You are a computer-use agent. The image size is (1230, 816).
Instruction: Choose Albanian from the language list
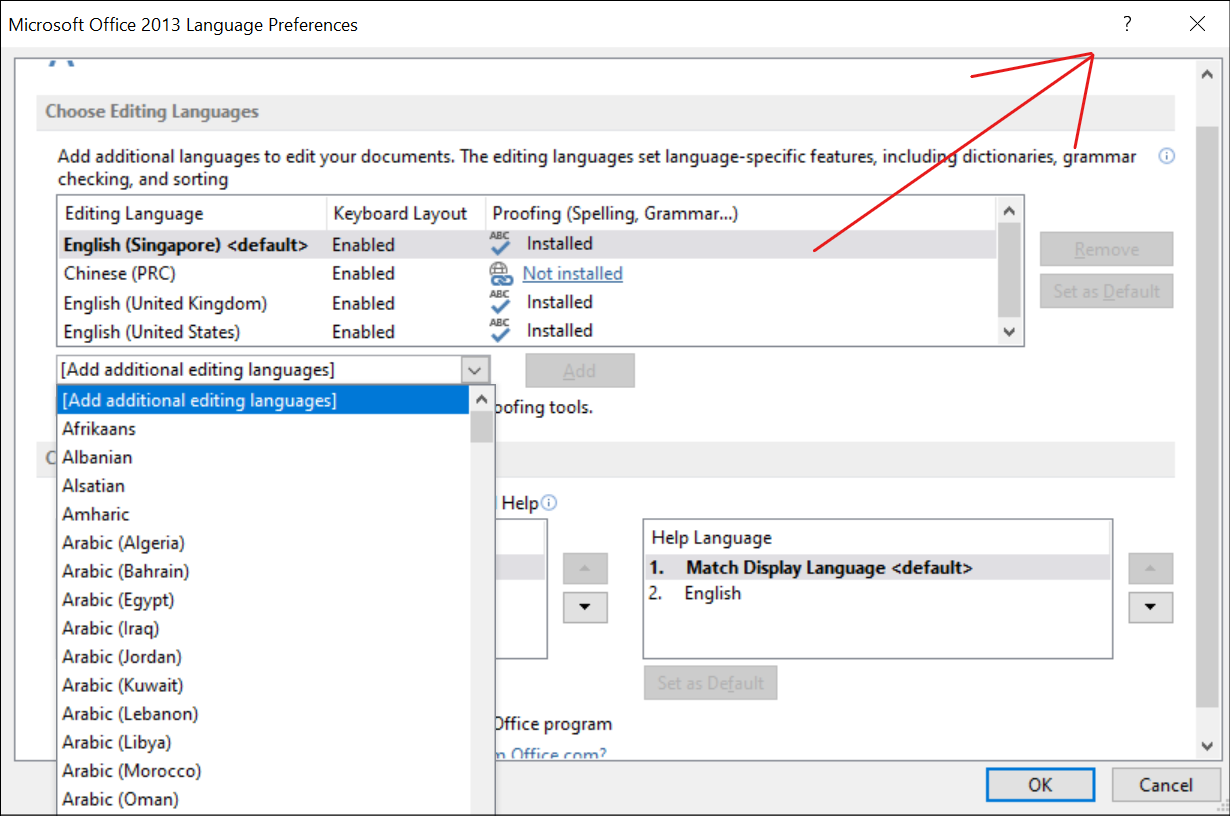pos(263,457)
